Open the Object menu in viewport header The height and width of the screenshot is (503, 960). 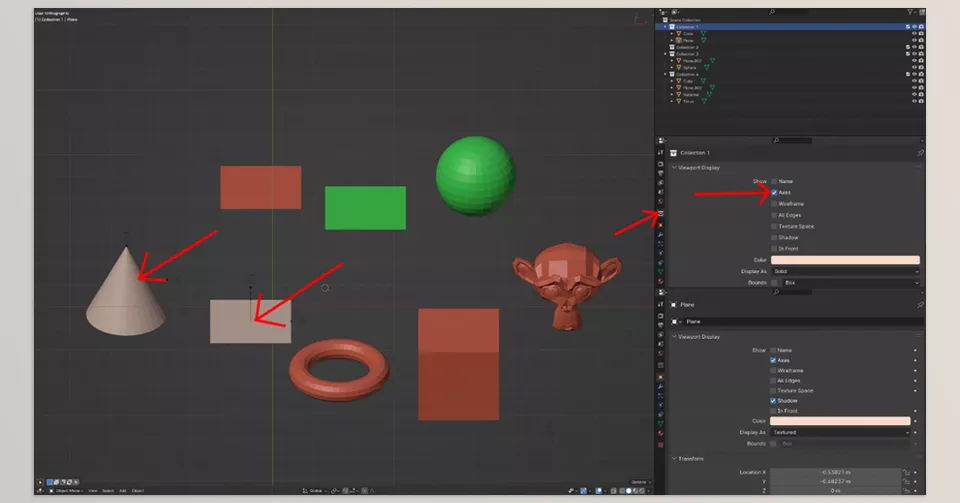pos(138,491)
